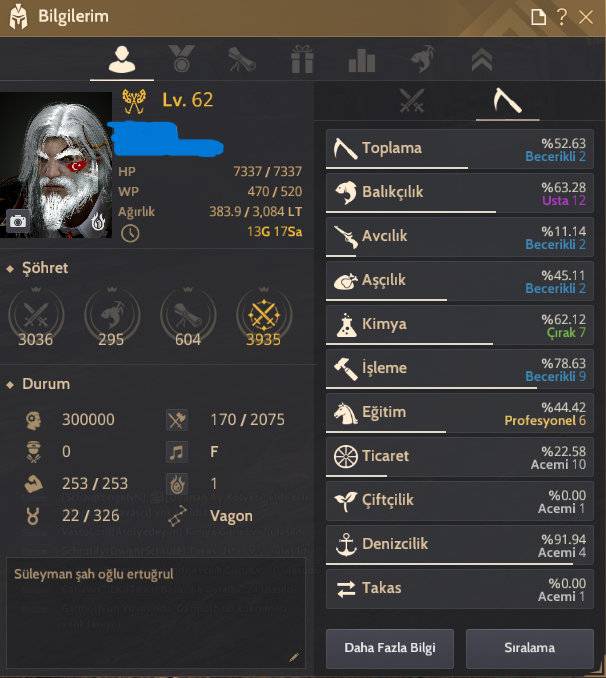This screenshot has height=678, width=606.
Task: Click the Sıralama button
Action: coord(529,648)
